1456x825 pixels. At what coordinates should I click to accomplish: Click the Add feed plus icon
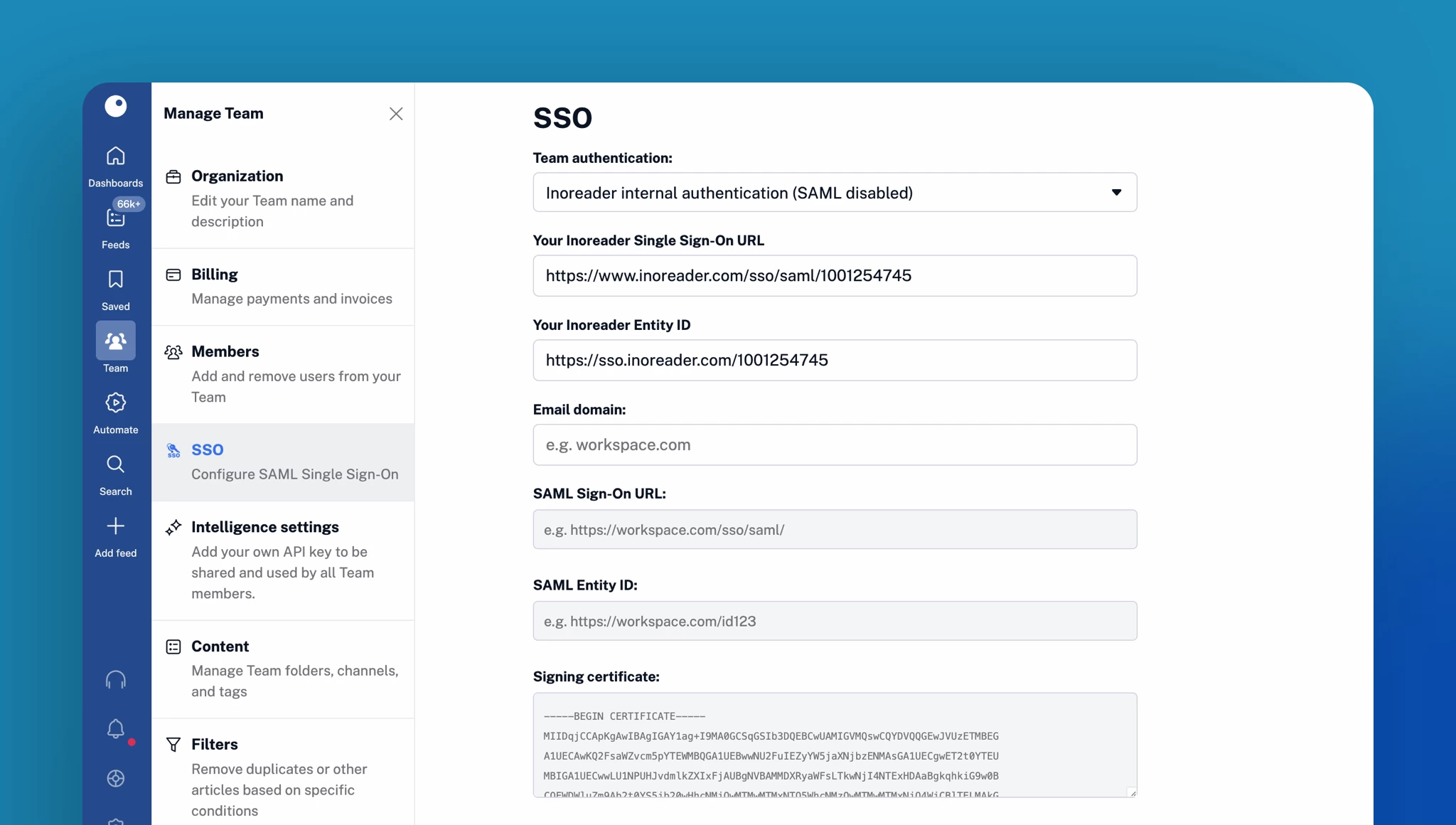(115, 526)
